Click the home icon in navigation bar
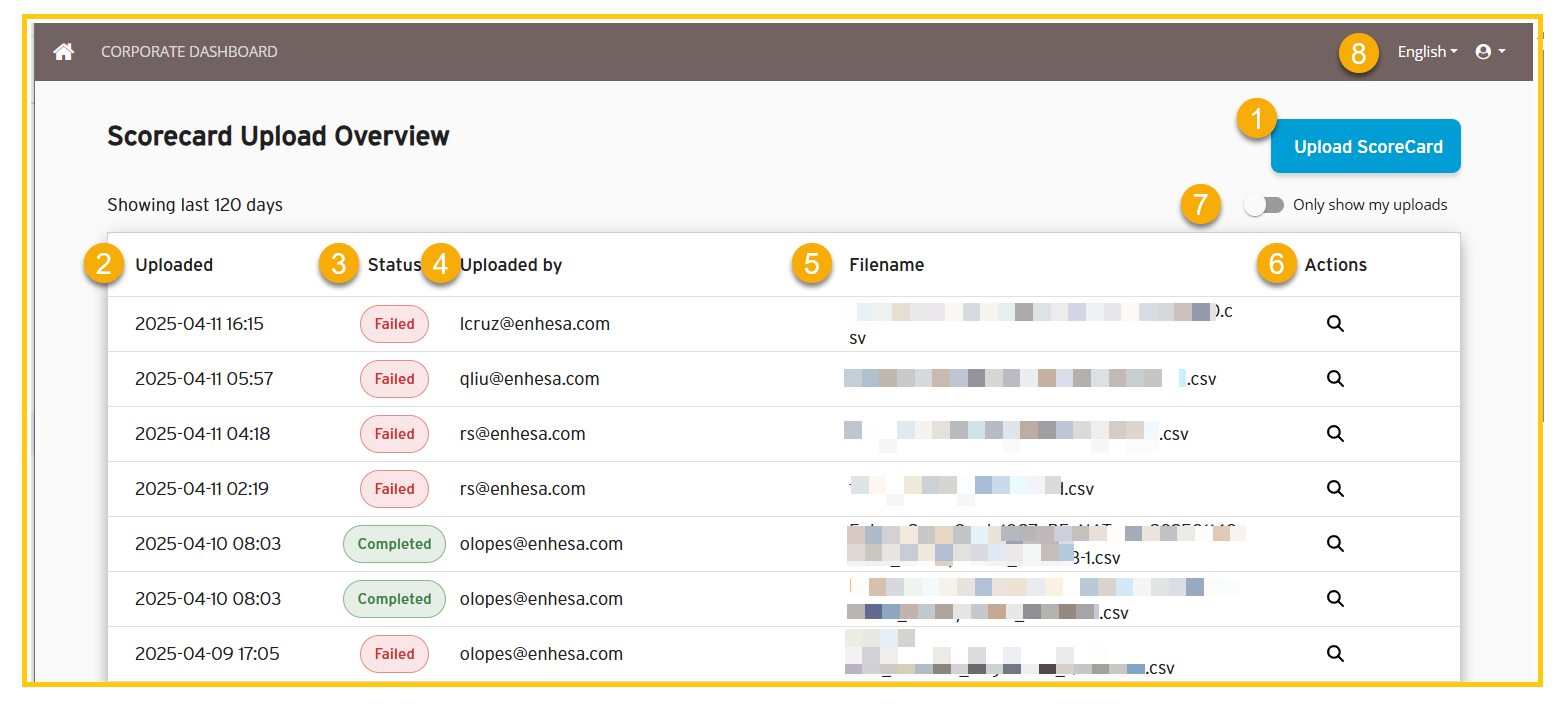1565x705 pixels. (63, 51)
